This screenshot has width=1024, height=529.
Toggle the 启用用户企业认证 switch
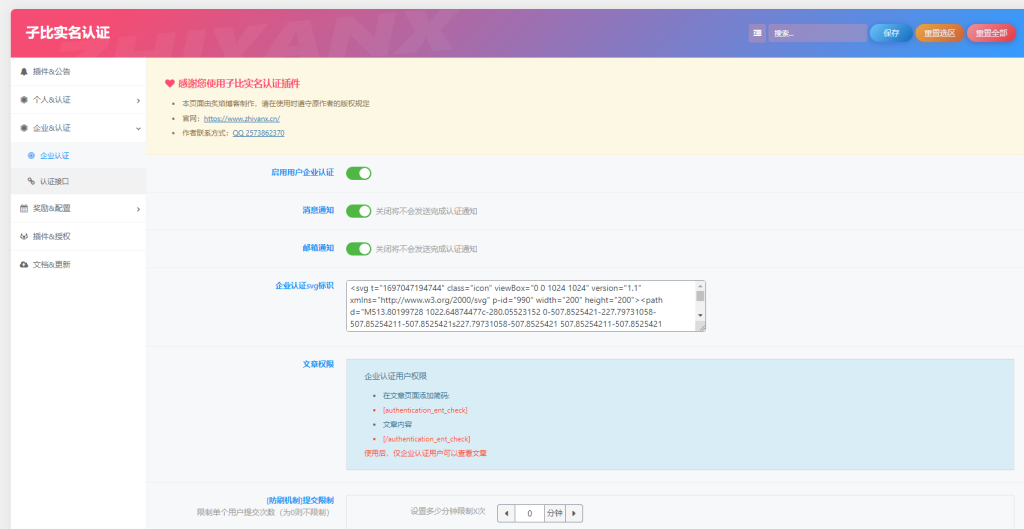[x=359, y=173]
